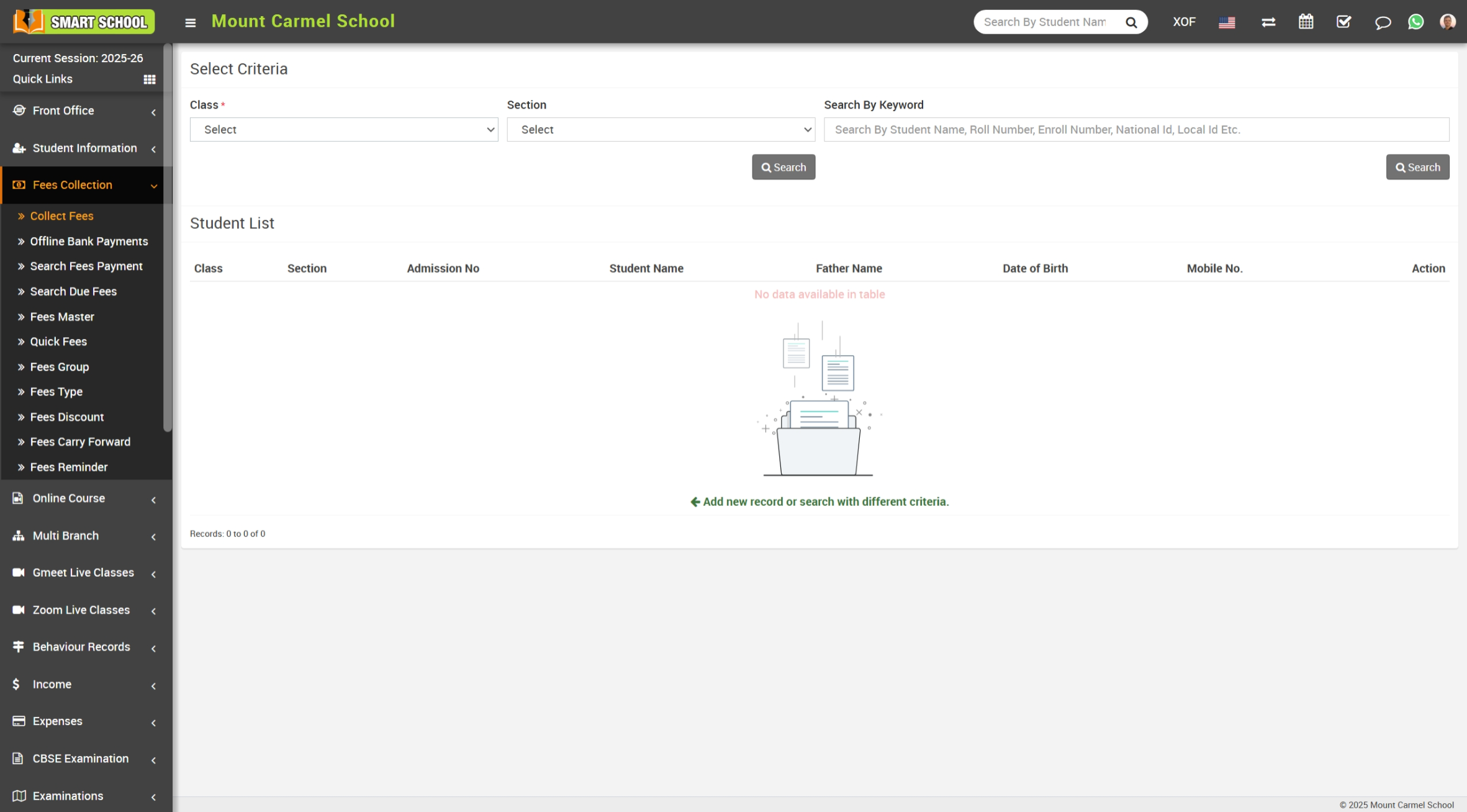Screen dimensions: 1467x812
Task: Click the header student search field
Action: 1046,22
